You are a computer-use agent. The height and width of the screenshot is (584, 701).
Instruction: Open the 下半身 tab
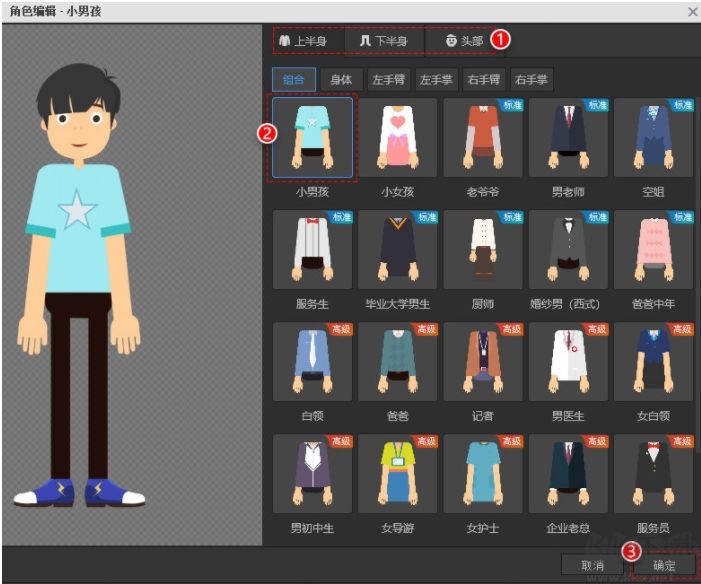[383, 41]
